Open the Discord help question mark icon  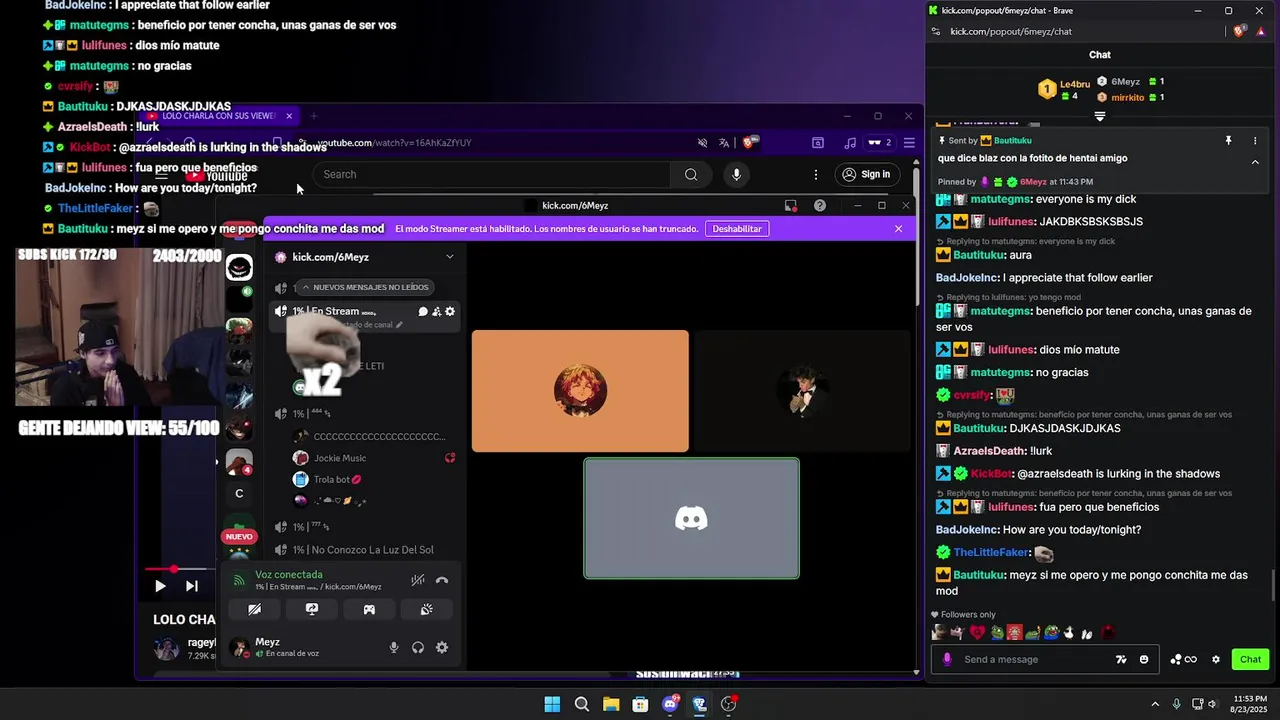[820, 205]
